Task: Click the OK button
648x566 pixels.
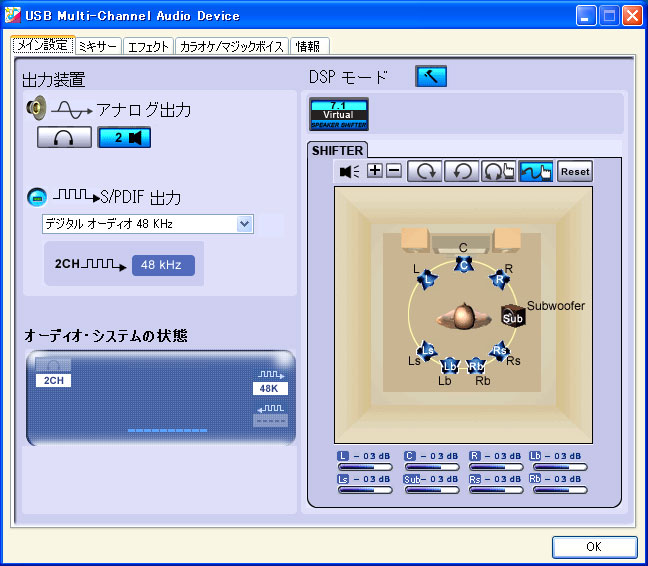Action: [x=594, y=547]
